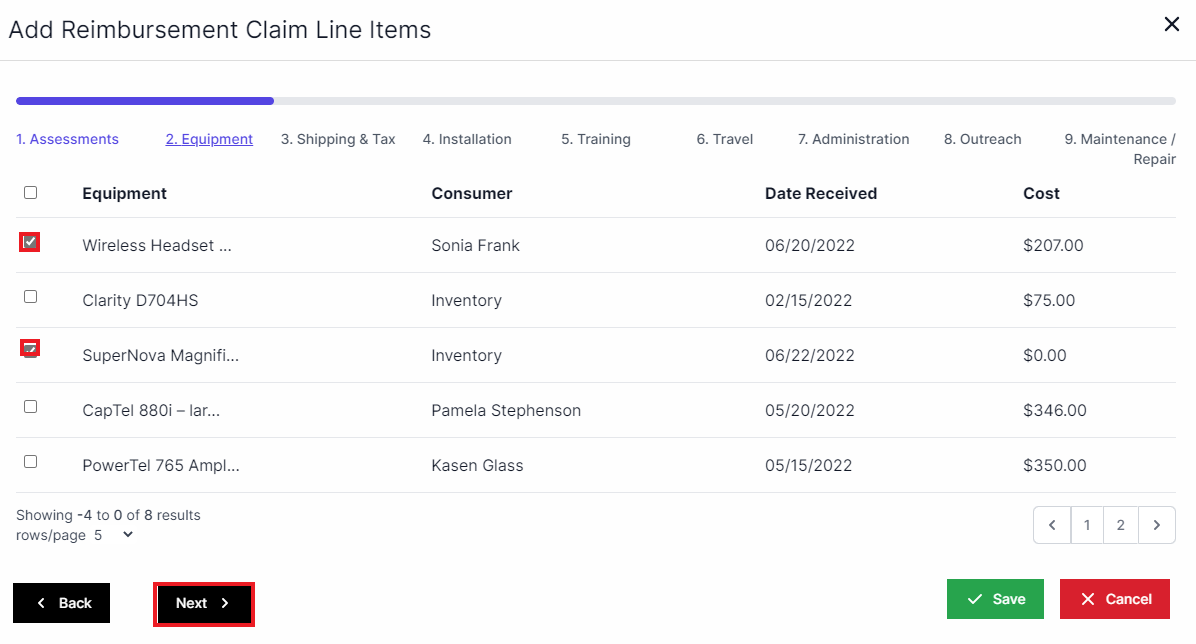Click the next page arrow in pagination

click(1157, 524)
